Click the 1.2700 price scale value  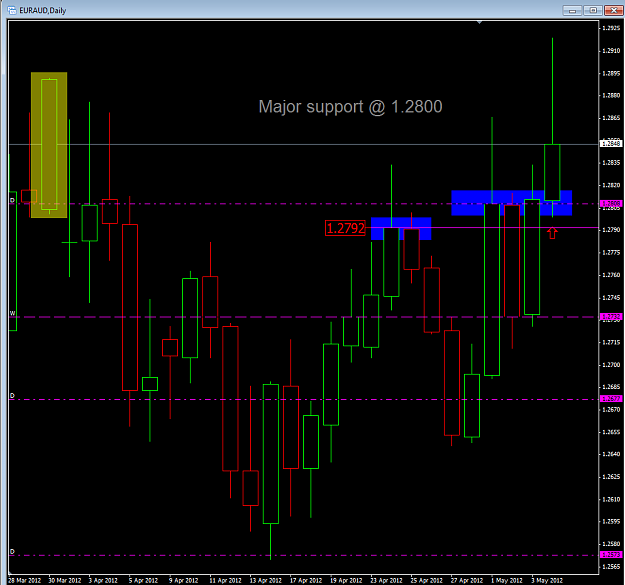click(611, 365)
